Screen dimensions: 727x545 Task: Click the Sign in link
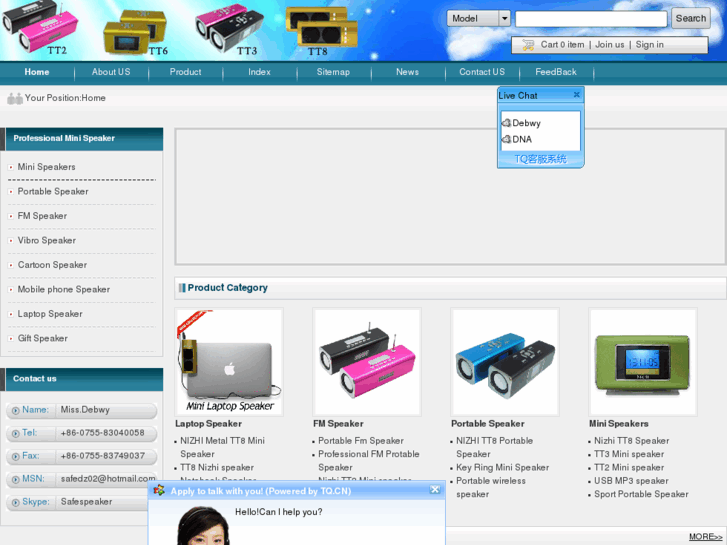pyautogui.click(x=650, y=45)
